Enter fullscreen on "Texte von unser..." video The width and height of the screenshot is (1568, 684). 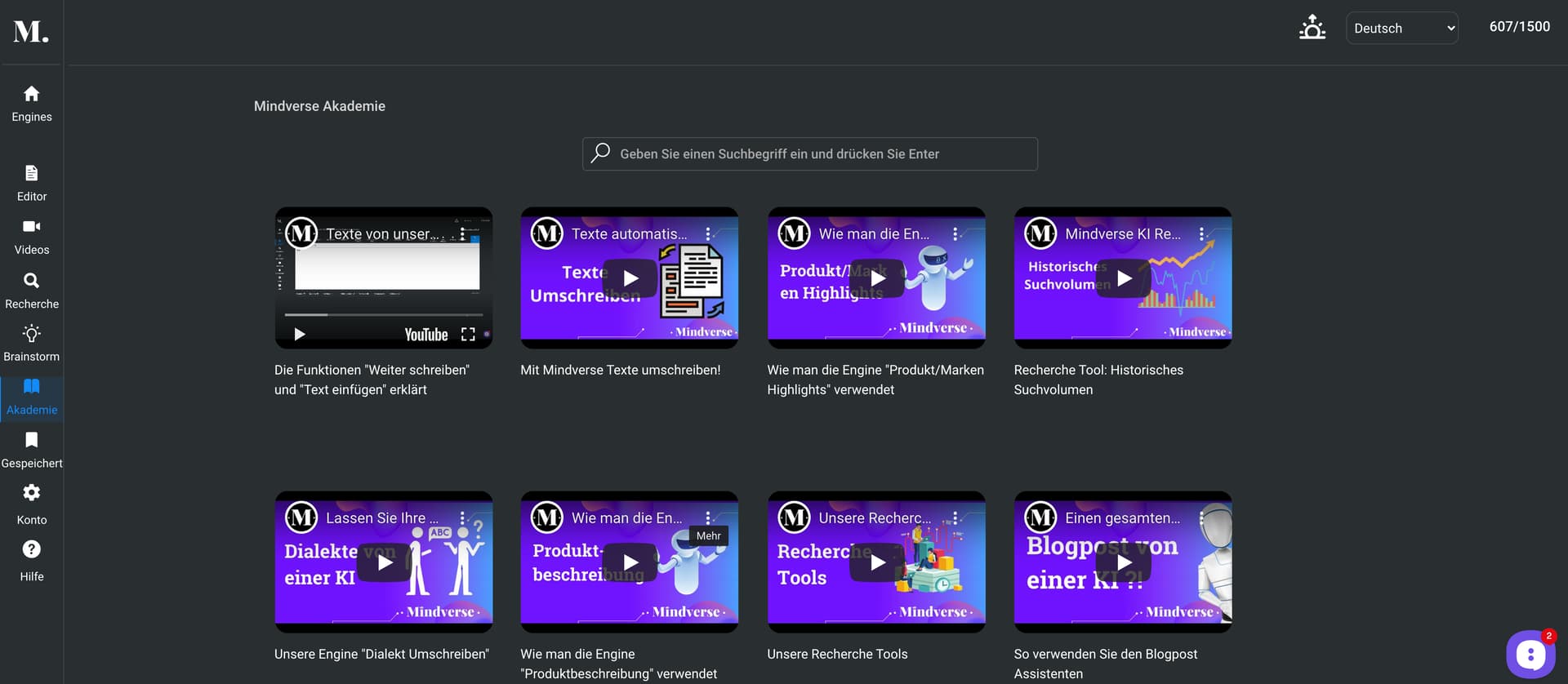tap(468, 335)
